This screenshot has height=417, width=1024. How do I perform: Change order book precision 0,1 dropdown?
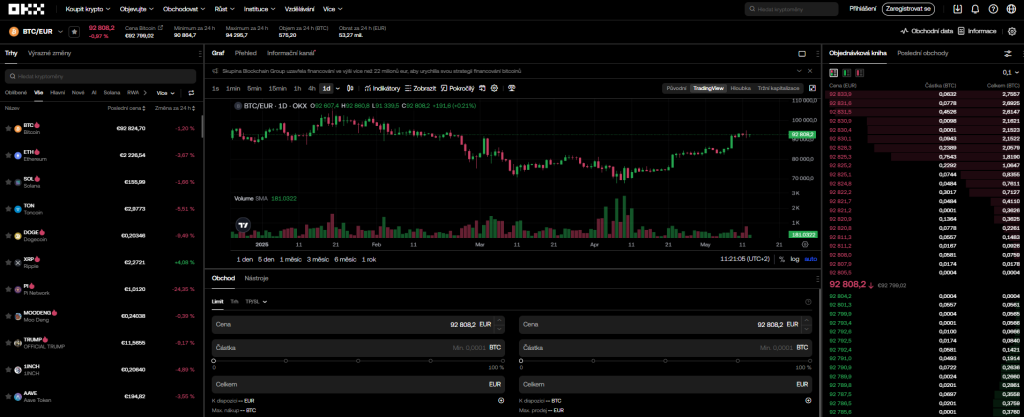(1010, 72)
